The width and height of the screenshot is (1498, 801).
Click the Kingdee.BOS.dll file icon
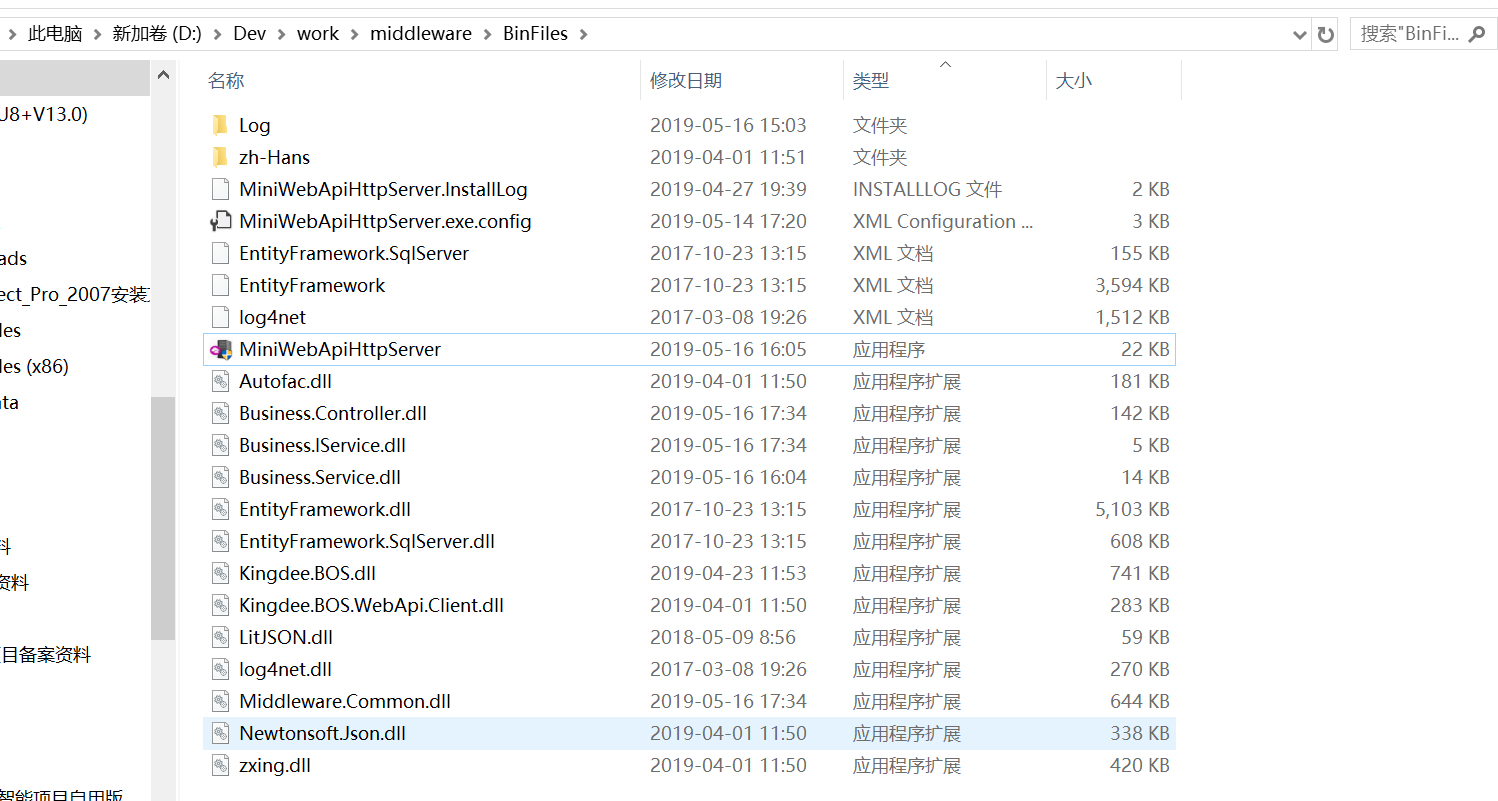tap(221, 573)
